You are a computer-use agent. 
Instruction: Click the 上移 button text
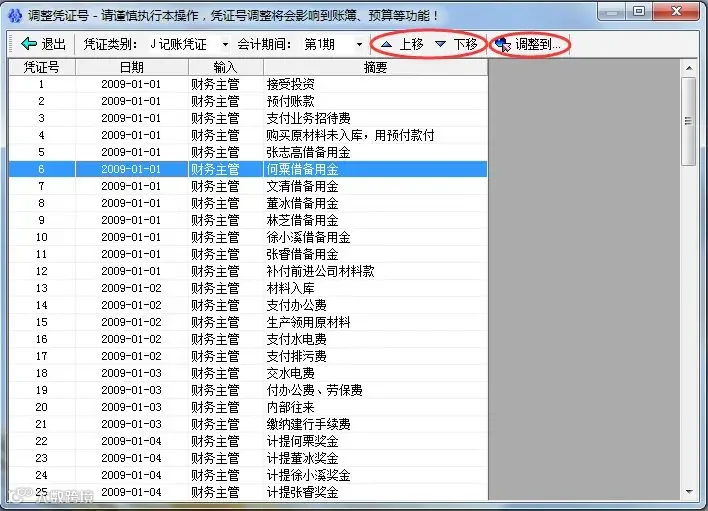coord(411,44)
